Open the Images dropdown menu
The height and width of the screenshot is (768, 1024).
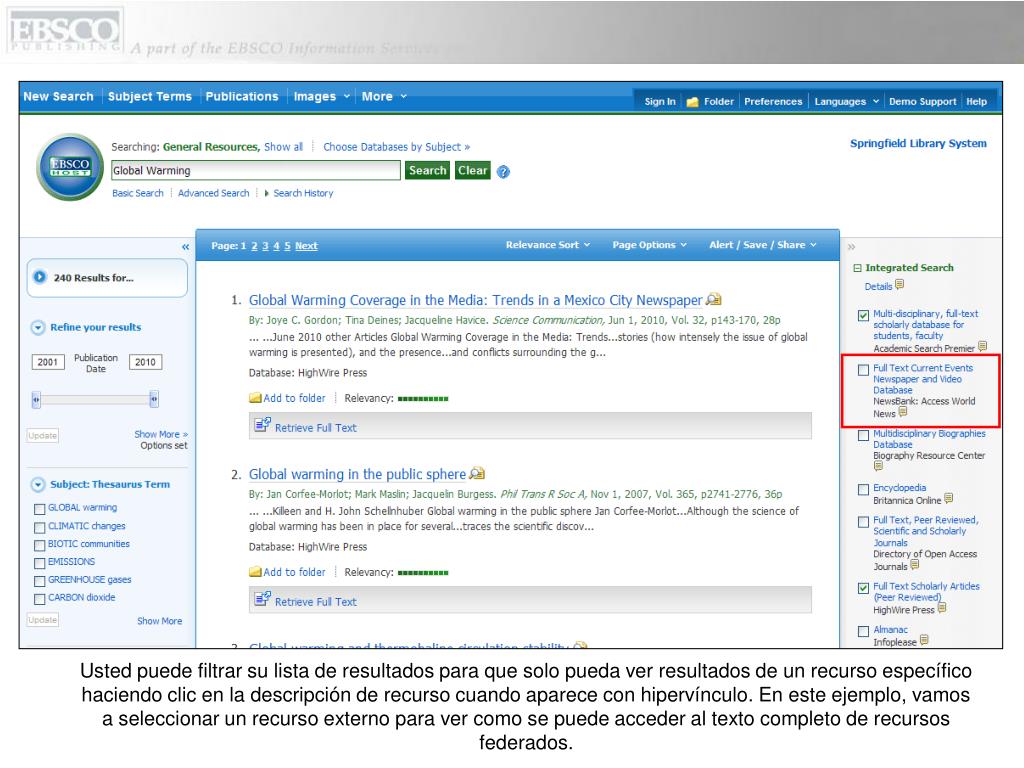coord(322,97)
